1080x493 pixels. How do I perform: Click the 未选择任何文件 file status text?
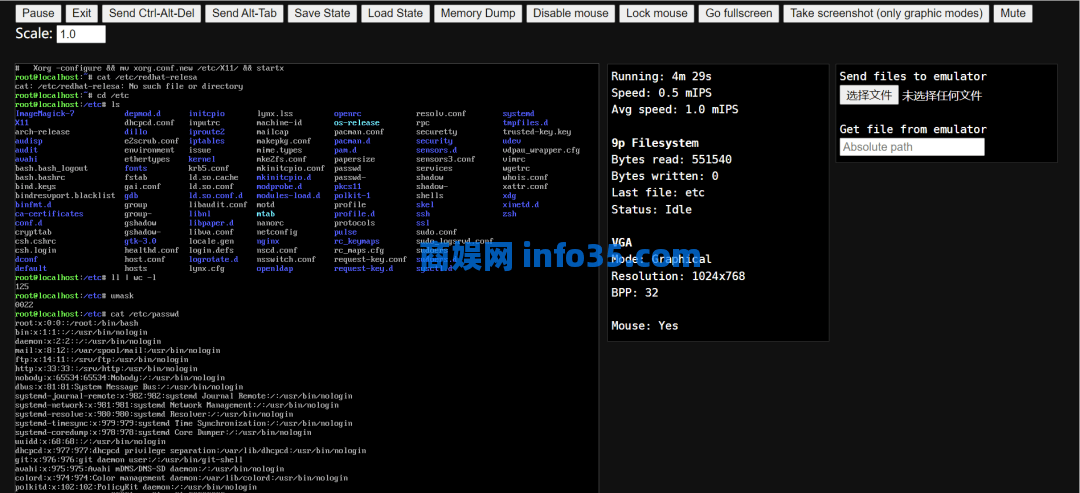pos(942,96)
